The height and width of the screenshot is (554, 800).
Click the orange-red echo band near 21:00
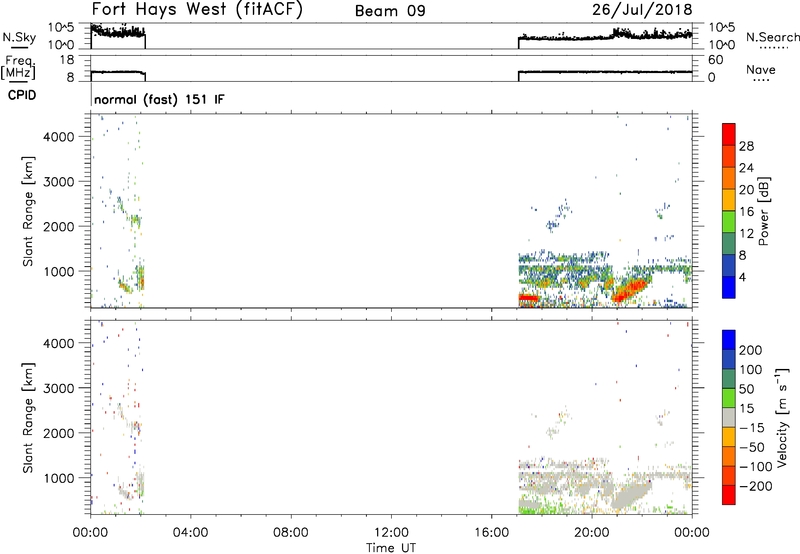pyautogui.click(x=632, y=291)
